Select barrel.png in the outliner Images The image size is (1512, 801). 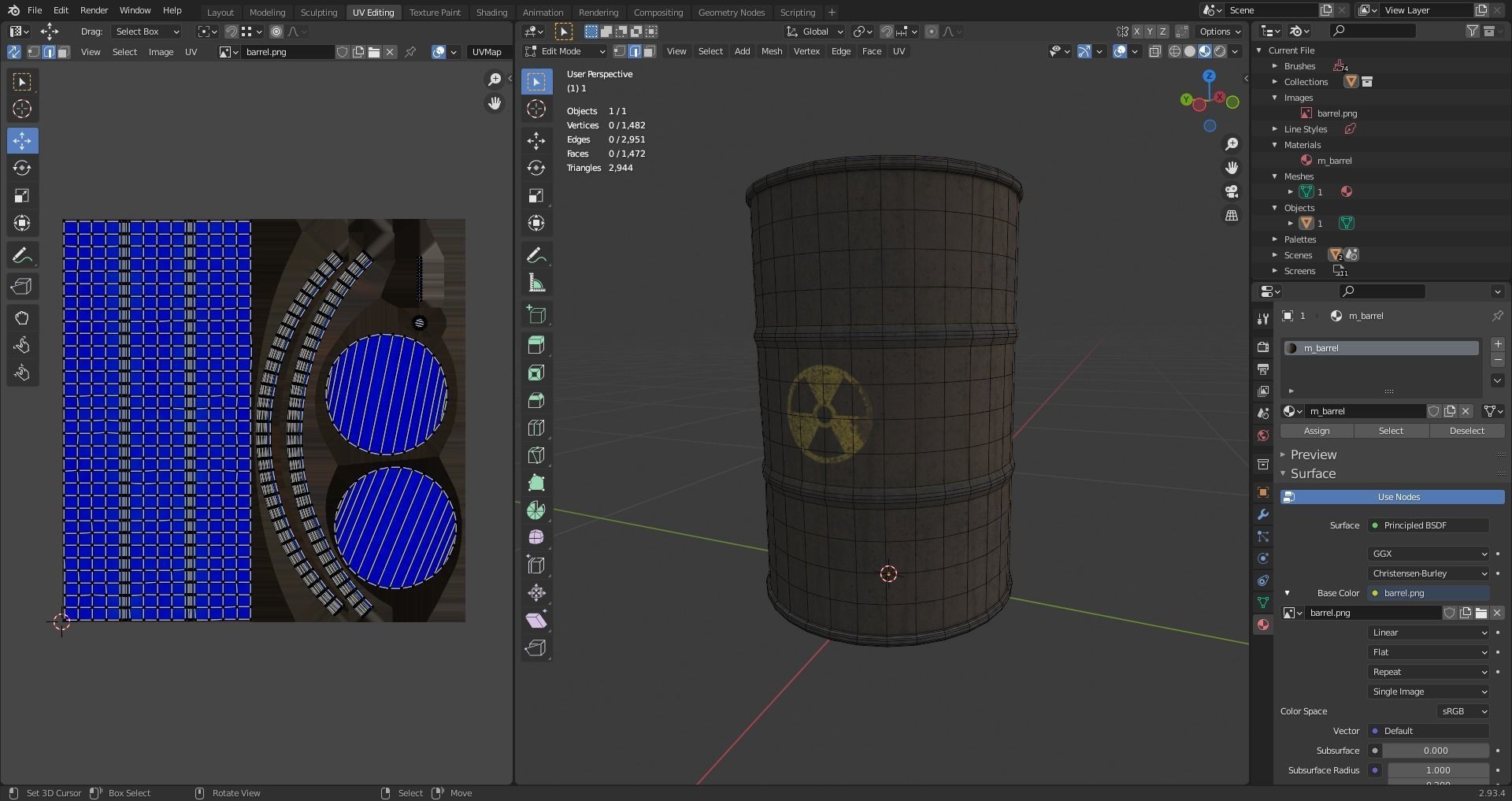tap(1336, 113)
